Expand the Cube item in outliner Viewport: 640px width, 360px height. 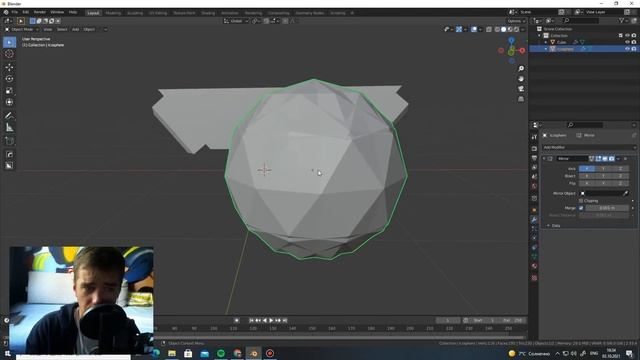[546, 42]
